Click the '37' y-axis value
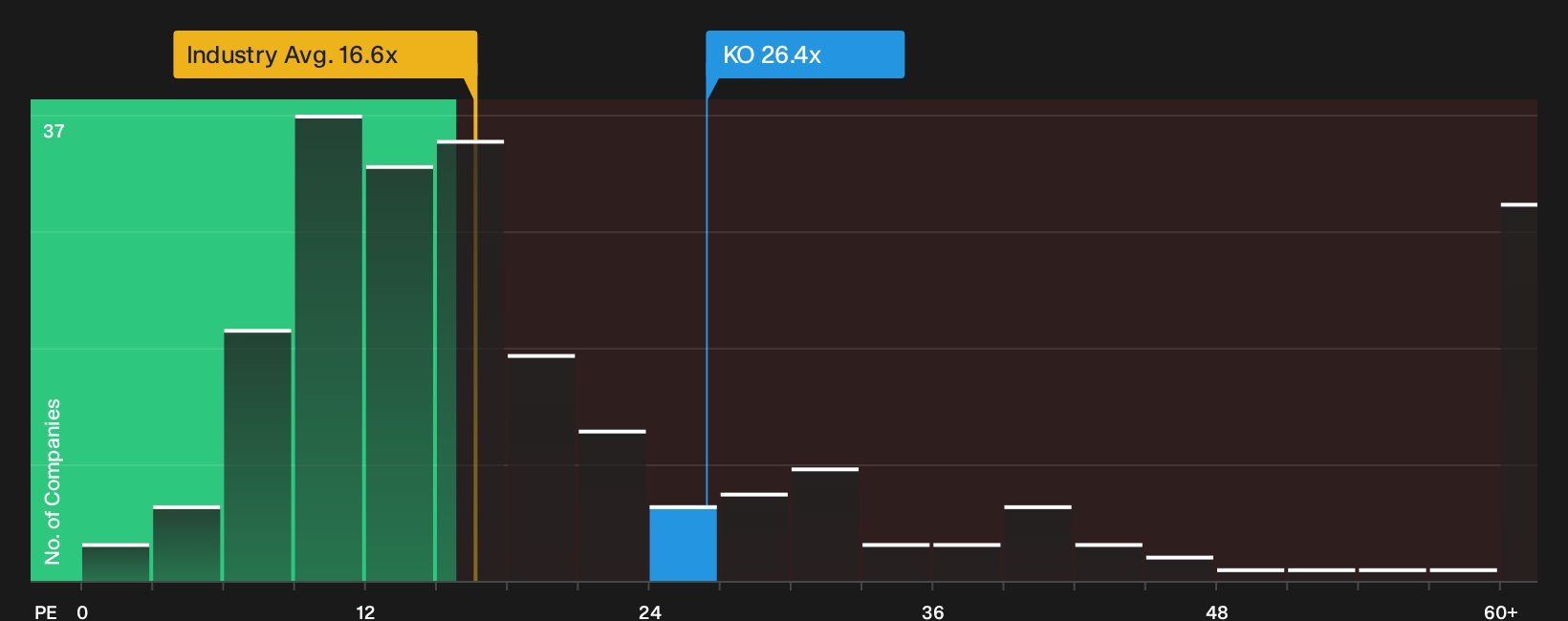The width and height of the screenshot is (1568, 621). 54,132
